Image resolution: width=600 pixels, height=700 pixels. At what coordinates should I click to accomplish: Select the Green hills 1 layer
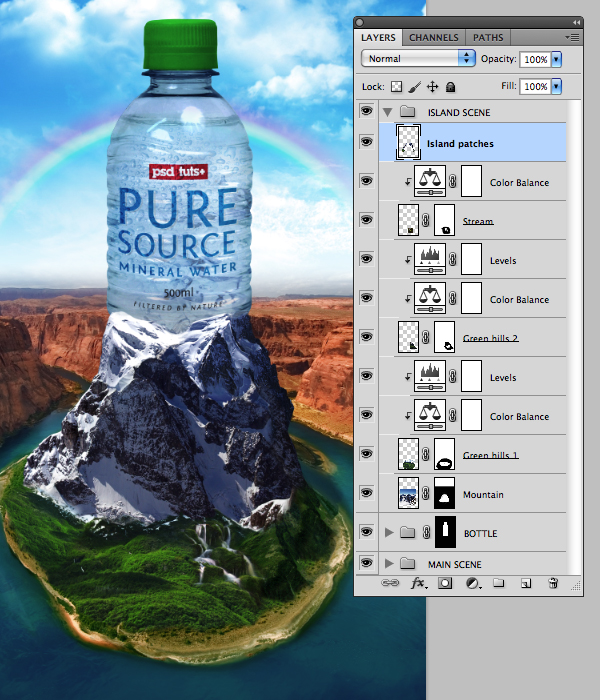[x=490, y=455]
